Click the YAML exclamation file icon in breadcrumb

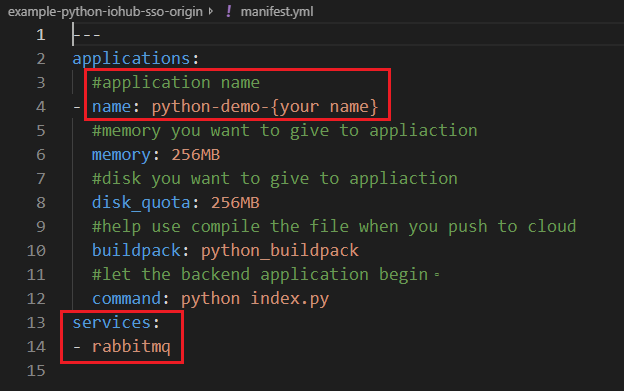pyautogui.click(x=228, y=11)
